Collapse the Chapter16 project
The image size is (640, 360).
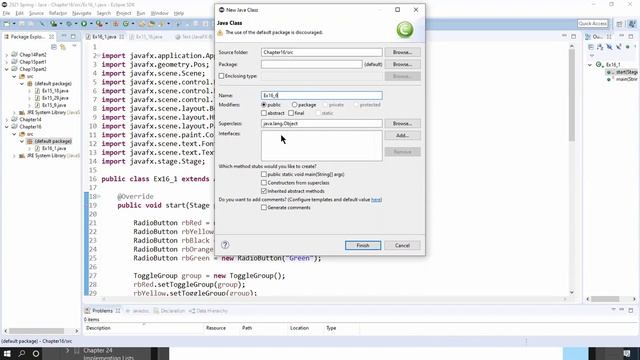[7, 127]
